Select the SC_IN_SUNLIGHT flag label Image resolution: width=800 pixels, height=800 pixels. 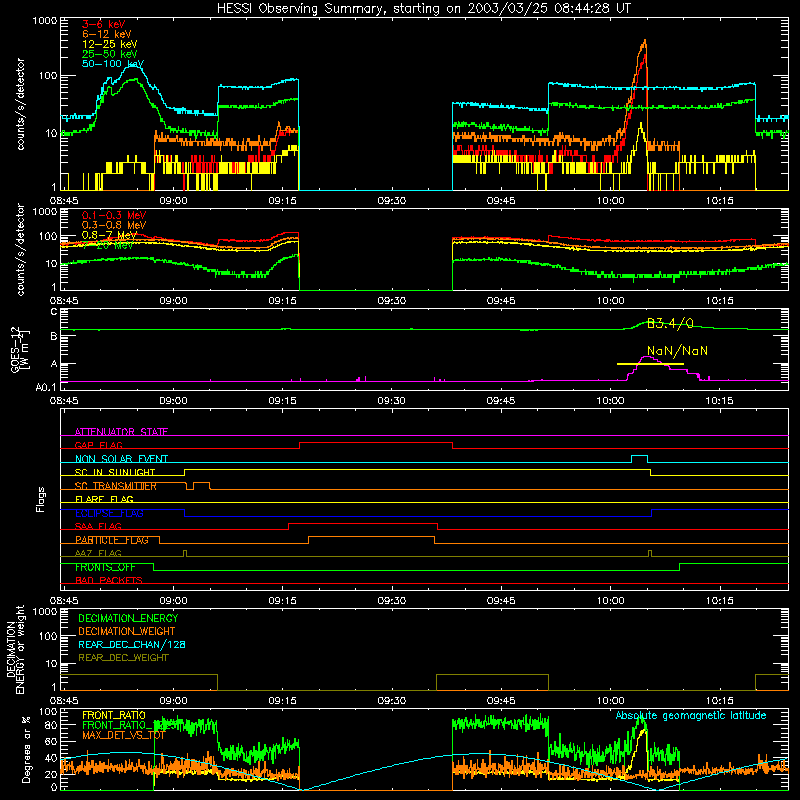115,472
